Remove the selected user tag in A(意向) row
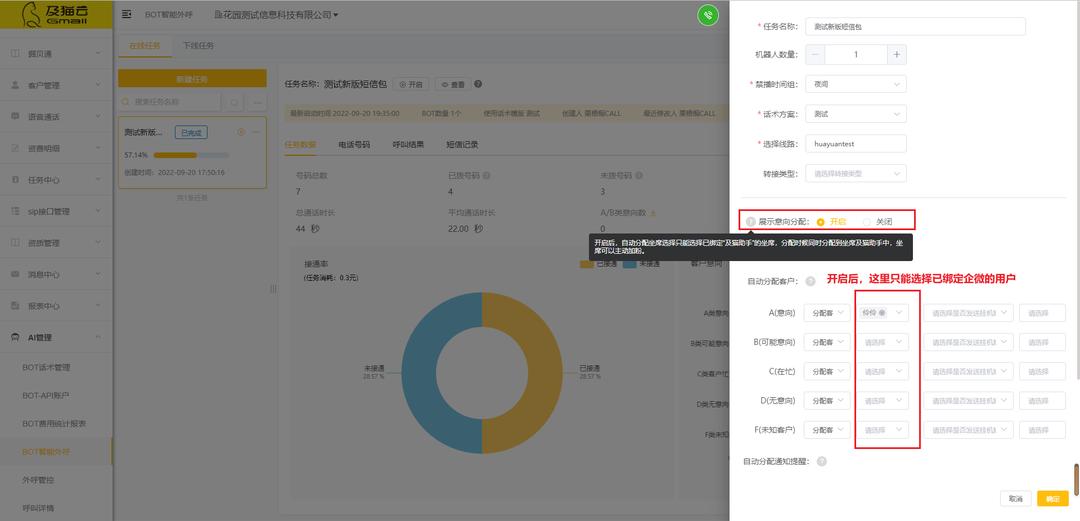This screenshot has height=521, width=1080. coord(882,313)
